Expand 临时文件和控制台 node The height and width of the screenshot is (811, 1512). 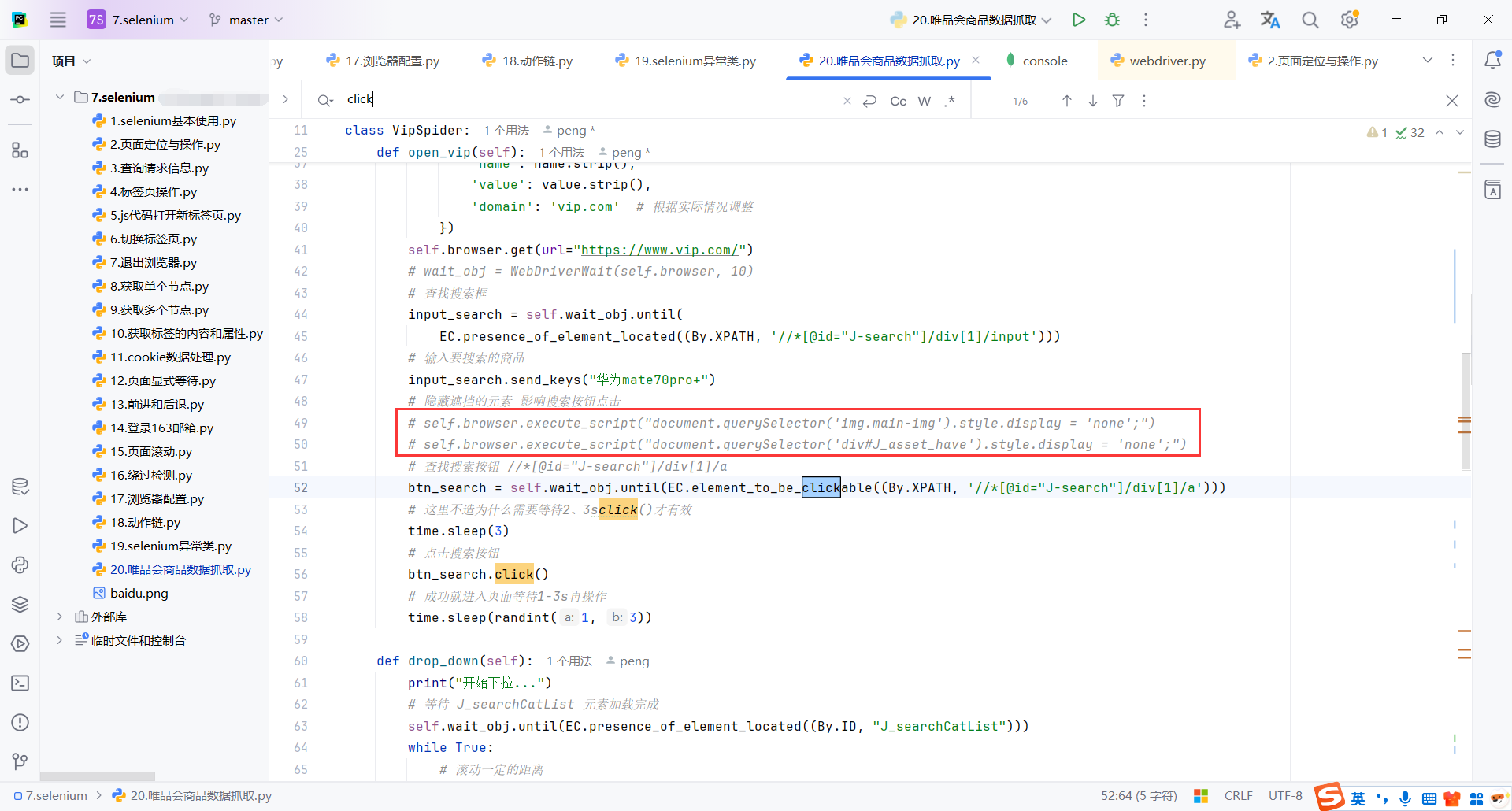60,640
